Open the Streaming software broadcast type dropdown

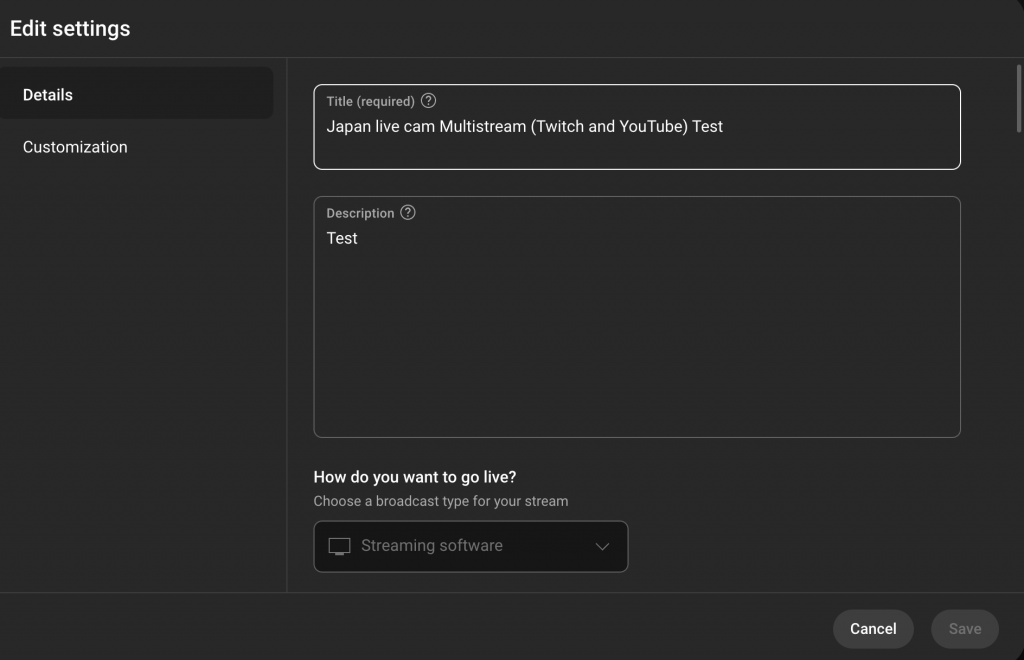click(x=470, y=546)
